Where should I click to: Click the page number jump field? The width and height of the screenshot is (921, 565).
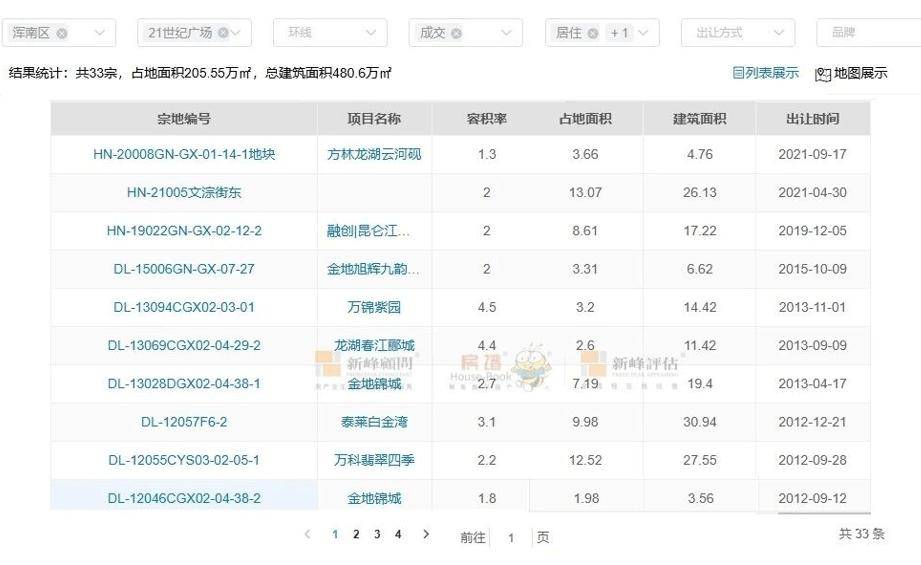coord(511,538)
